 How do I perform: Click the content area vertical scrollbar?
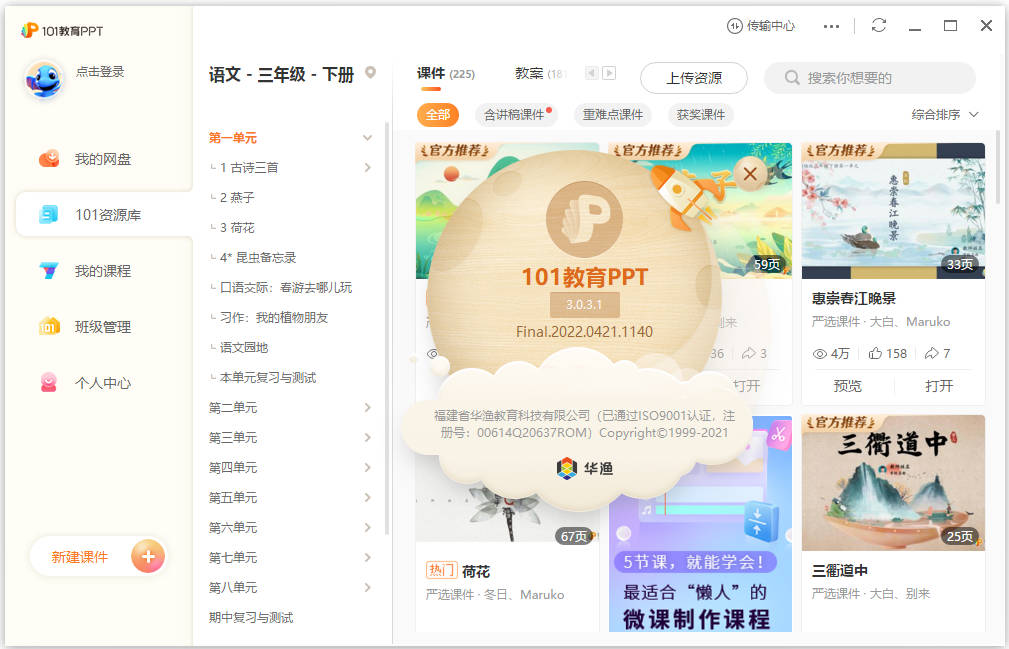tap(997, 167)
